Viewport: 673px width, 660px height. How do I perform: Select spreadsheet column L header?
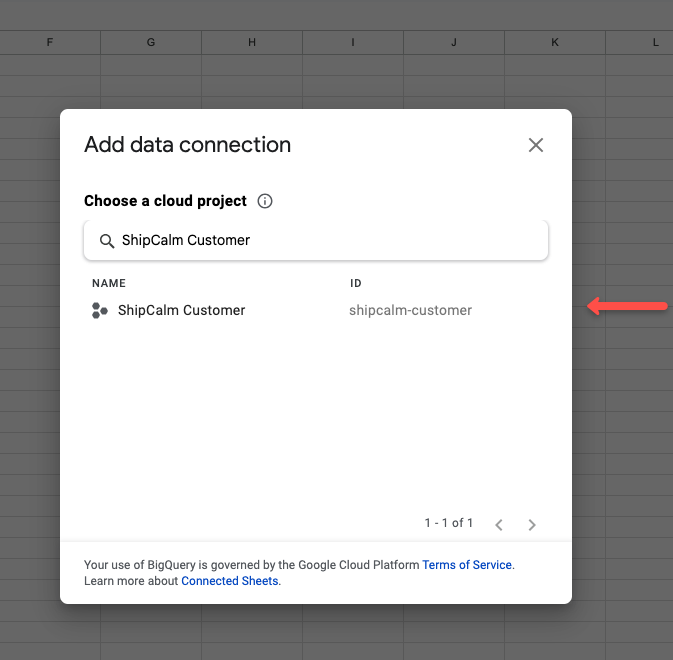pos(640,42)
